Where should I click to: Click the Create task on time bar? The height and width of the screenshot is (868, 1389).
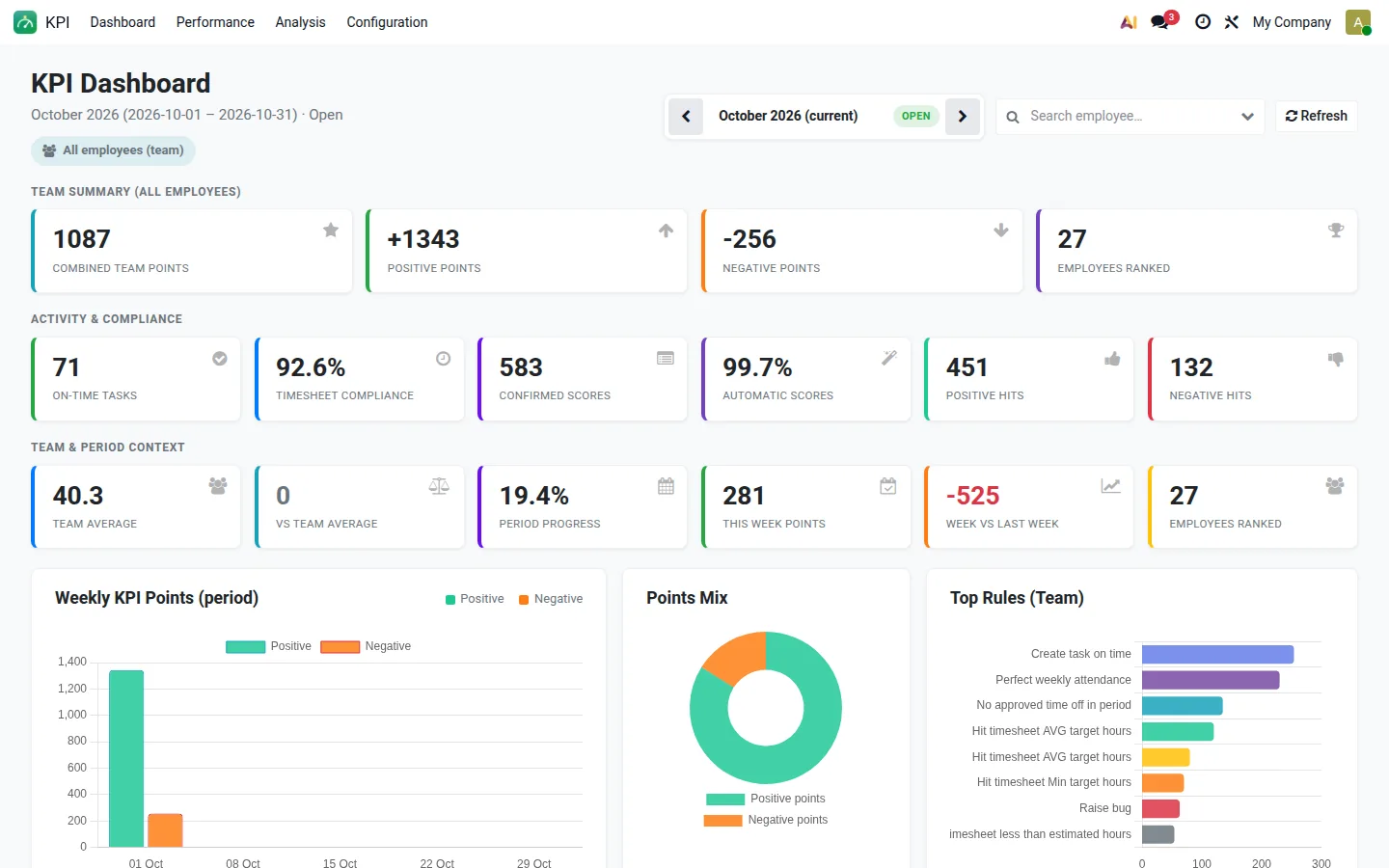coord(1217,655)
